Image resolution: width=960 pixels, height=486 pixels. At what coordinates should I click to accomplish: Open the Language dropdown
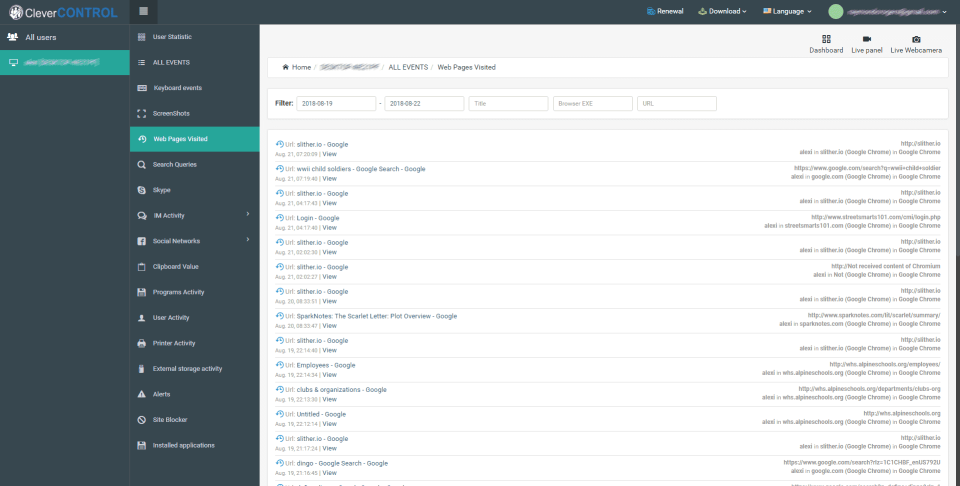[x=787, y=11]
